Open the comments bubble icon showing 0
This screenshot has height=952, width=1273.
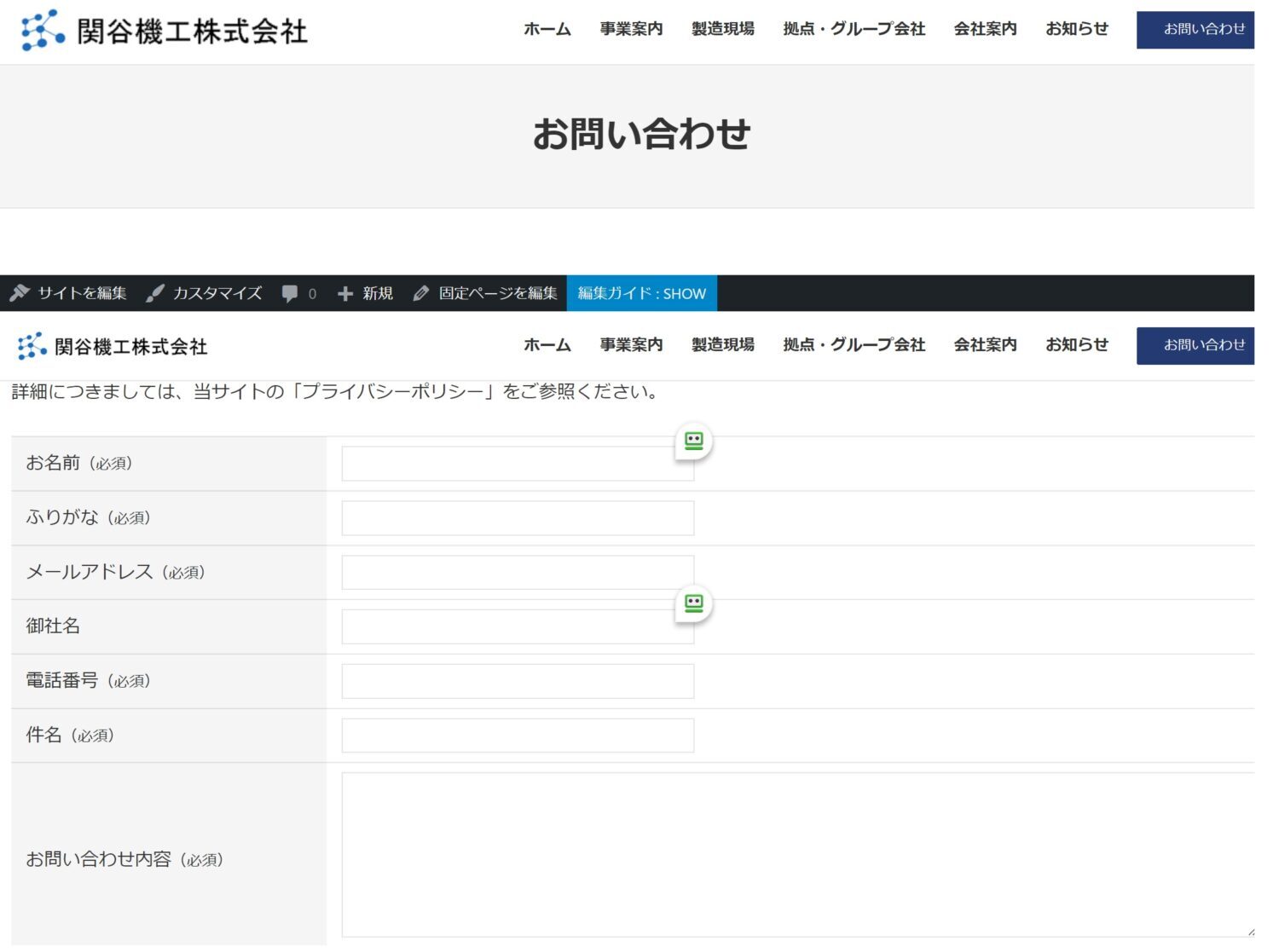click(290, 293)
